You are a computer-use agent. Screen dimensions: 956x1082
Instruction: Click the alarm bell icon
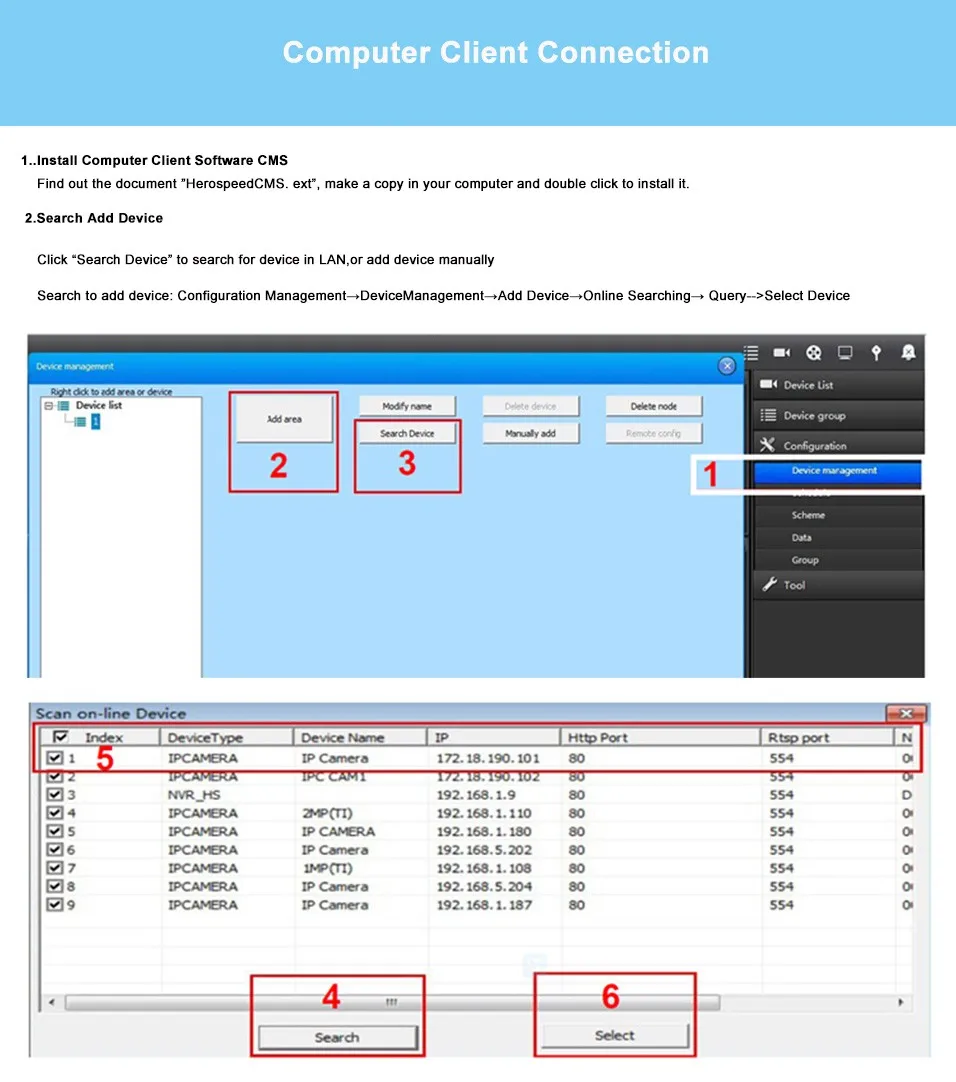pyautogui.click(x=908, y=353)
